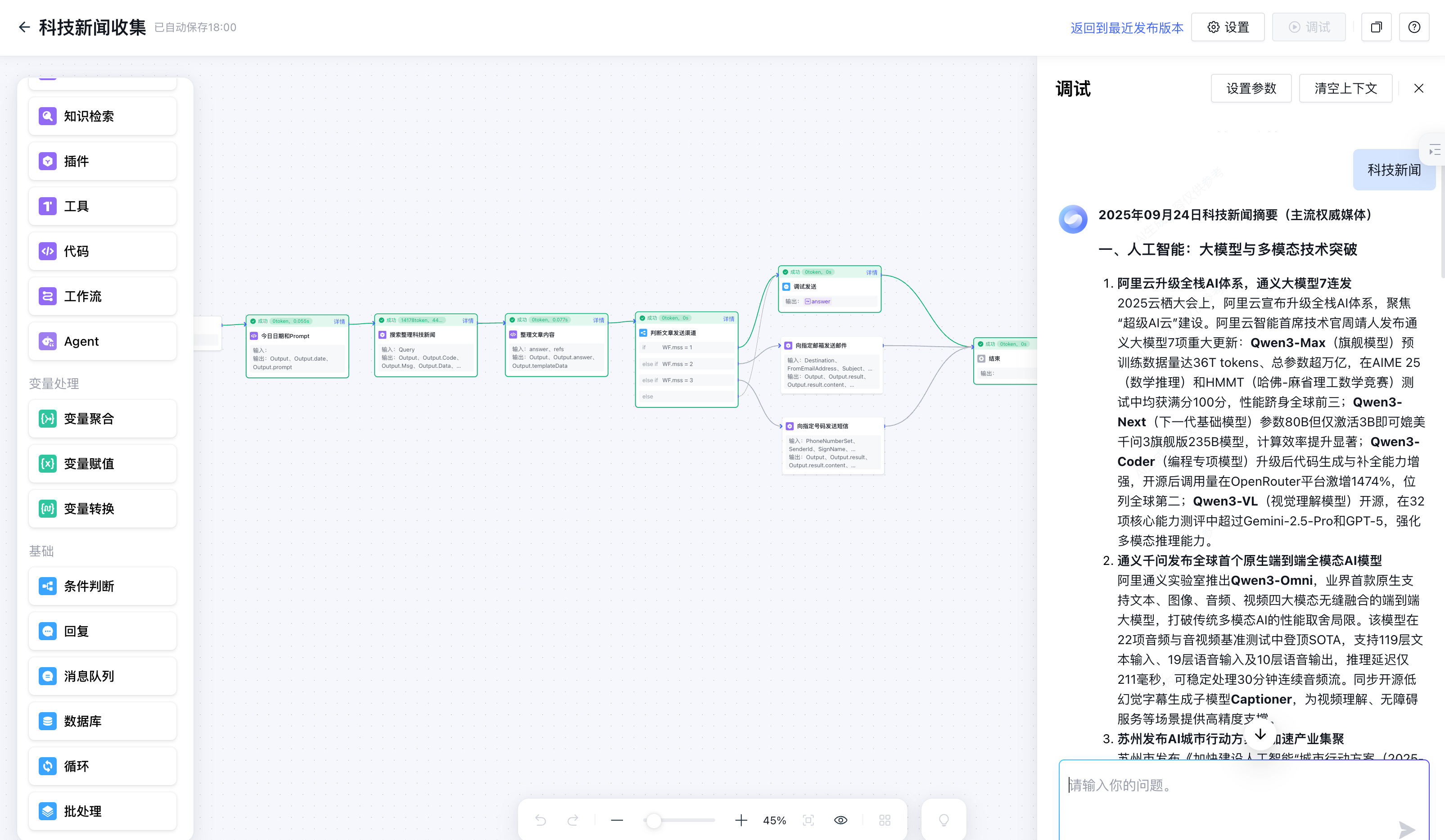Select the Agent node component

click(x=103, y=341)
